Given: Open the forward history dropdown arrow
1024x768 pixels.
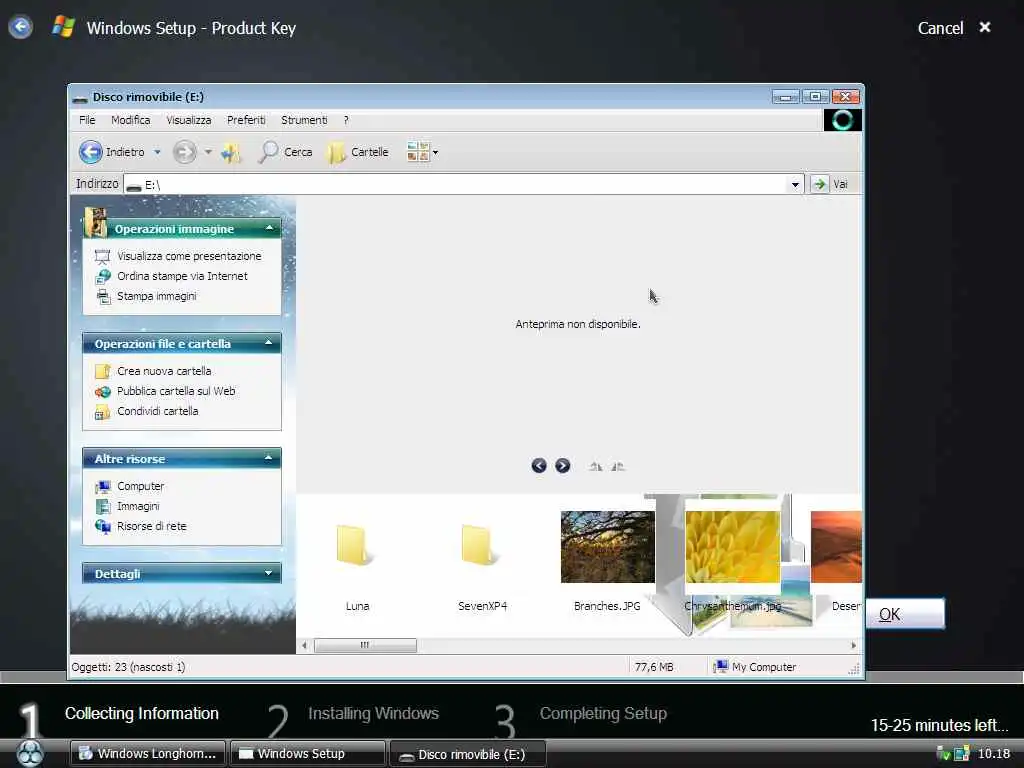Looking at the screenshot, I should coord(208,152).
